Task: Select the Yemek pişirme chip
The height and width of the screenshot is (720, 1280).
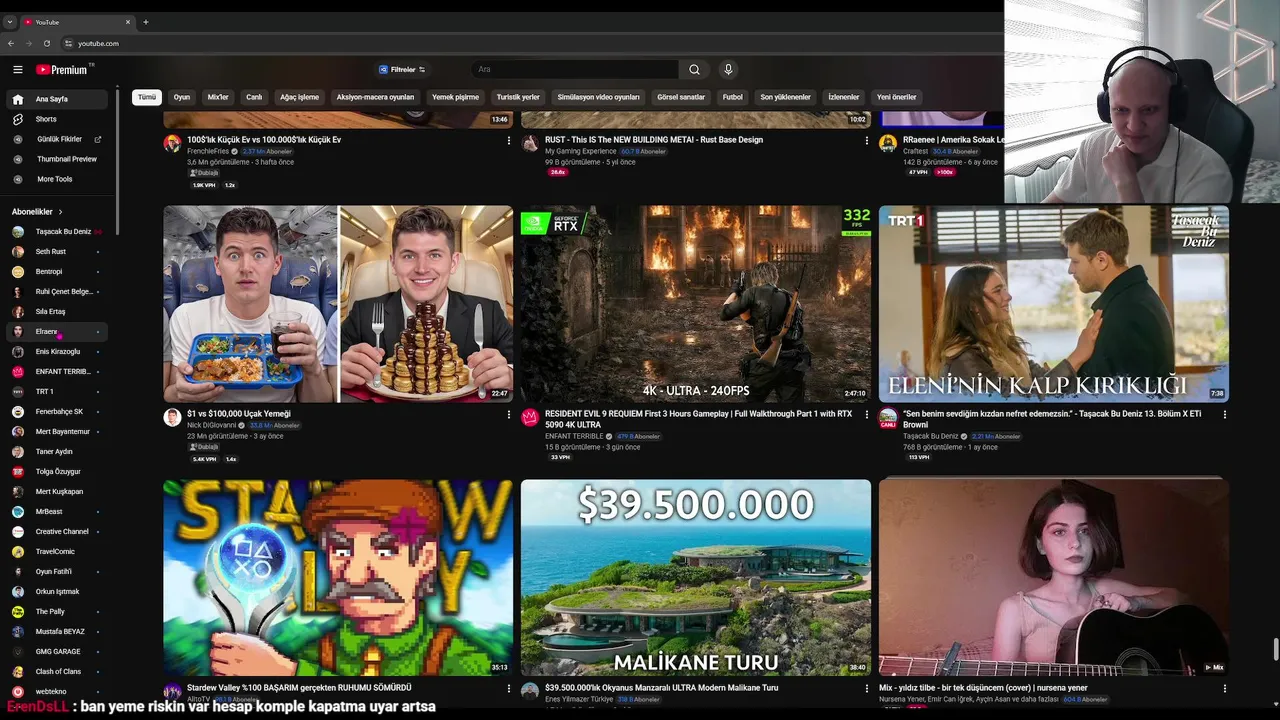Action: 455,97
